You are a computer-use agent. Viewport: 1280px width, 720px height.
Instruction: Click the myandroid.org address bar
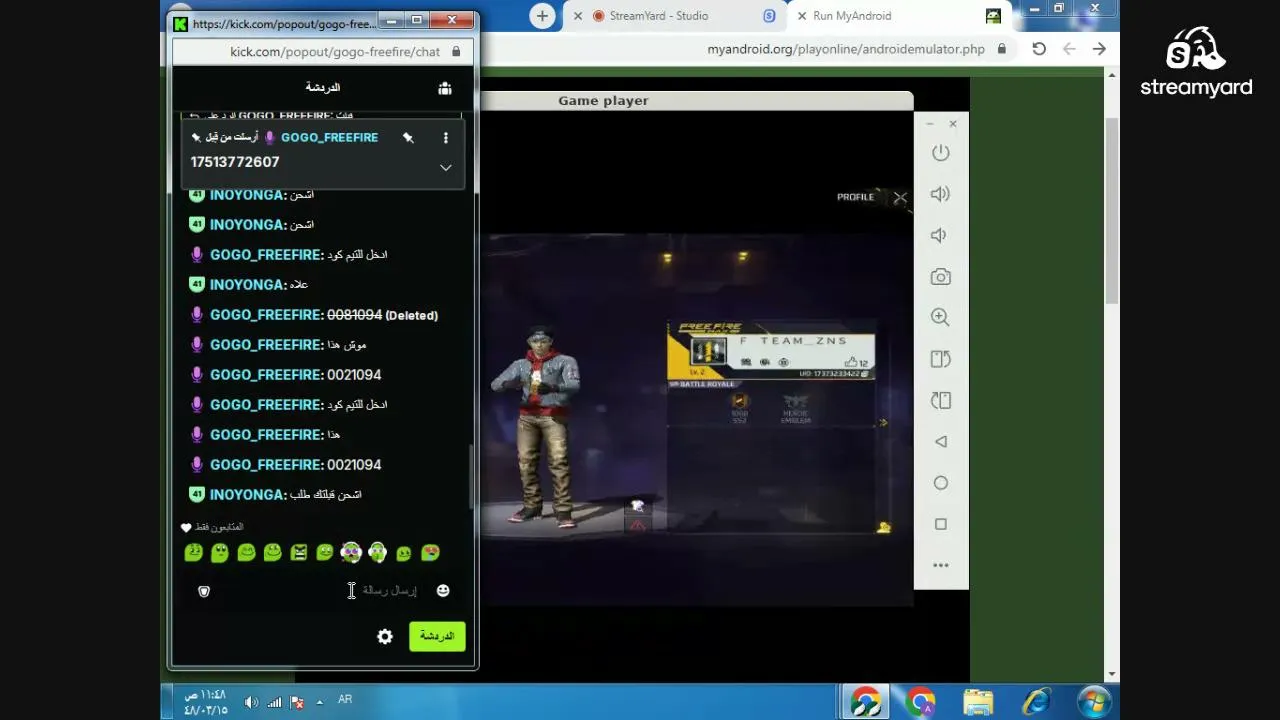[845, 49]
